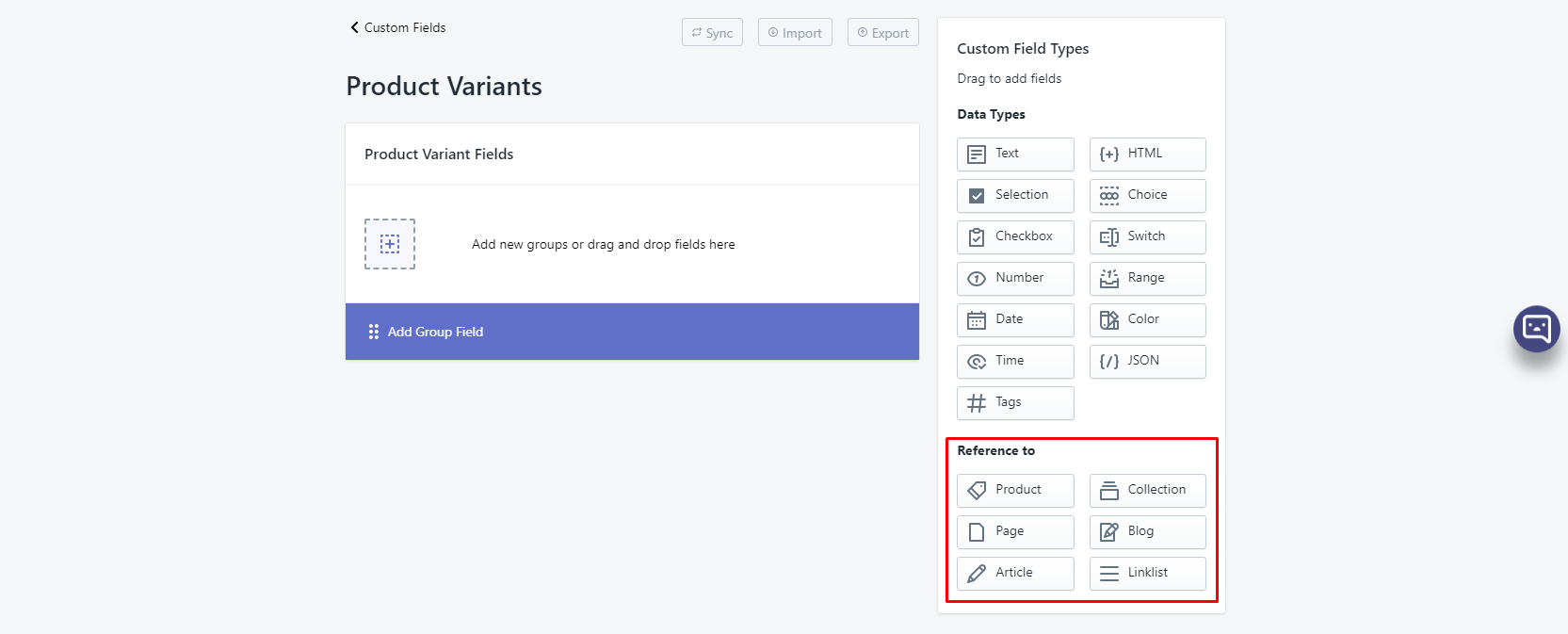Click the Reference to section heading
The height and width of the screenshot is (634, 1568).
[995, 450]
